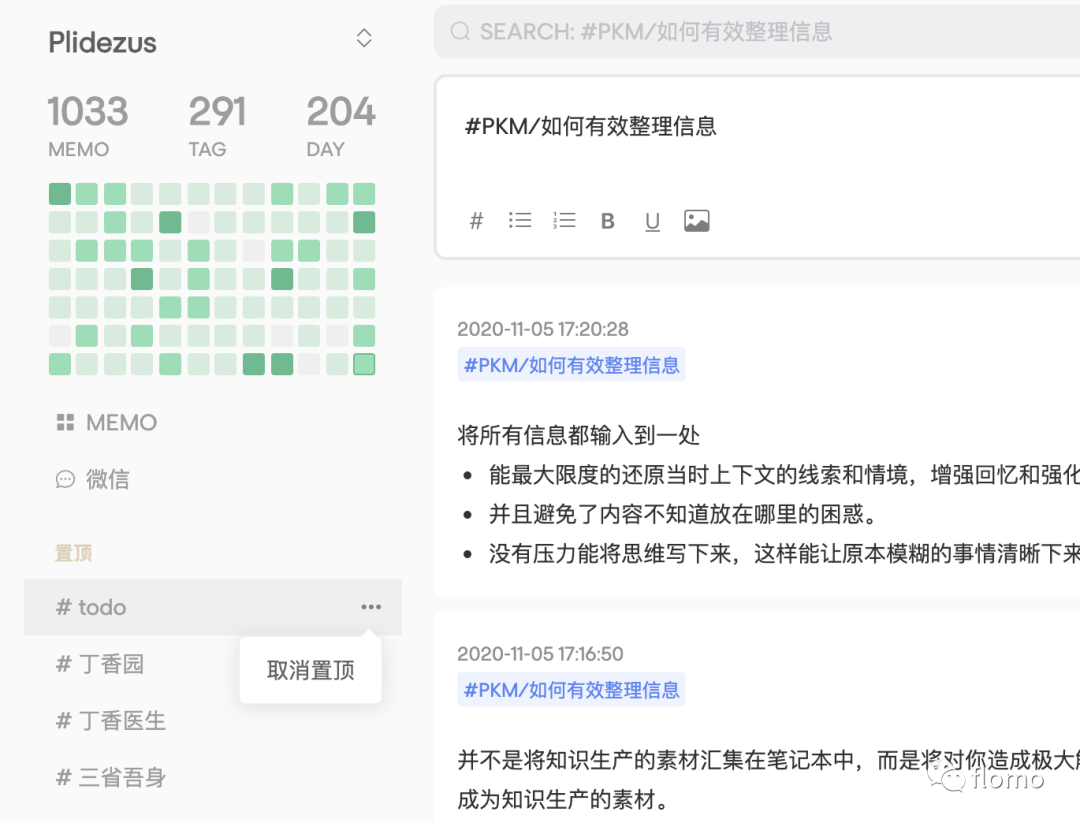The image size is (1080, 823).
Task: Open the 丁香园 tag in sidebar
Action: coord(100,664)
